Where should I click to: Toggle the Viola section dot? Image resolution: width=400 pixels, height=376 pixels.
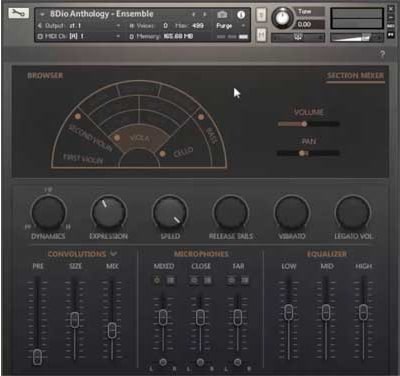pos(117,138)
